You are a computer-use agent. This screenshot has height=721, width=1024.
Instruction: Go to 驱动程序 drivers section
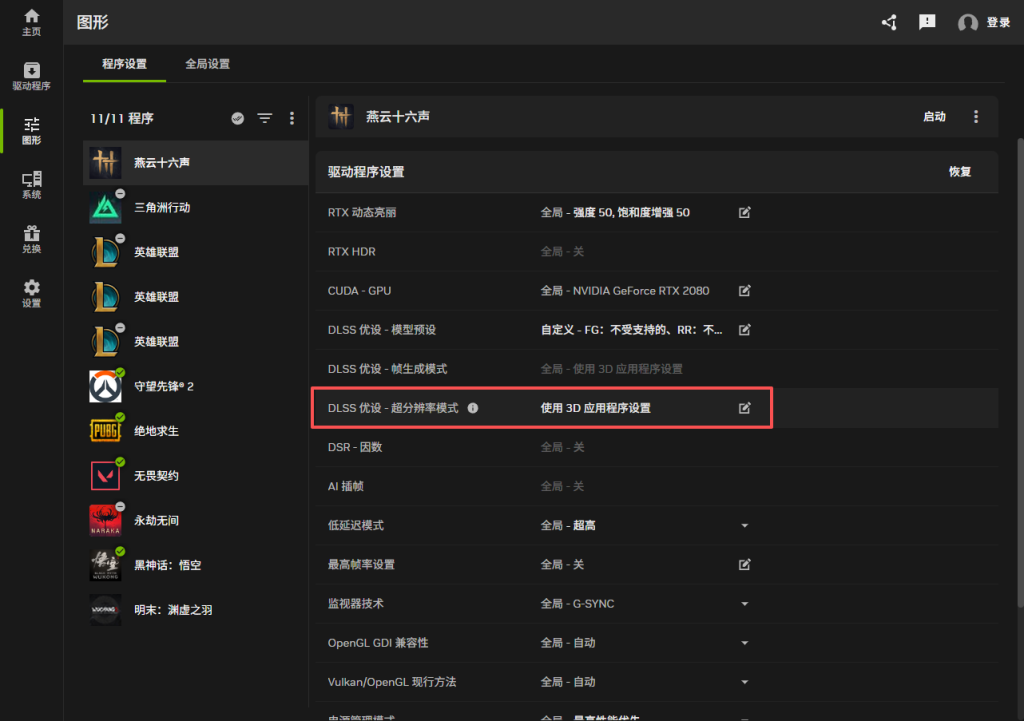[31, 76]
